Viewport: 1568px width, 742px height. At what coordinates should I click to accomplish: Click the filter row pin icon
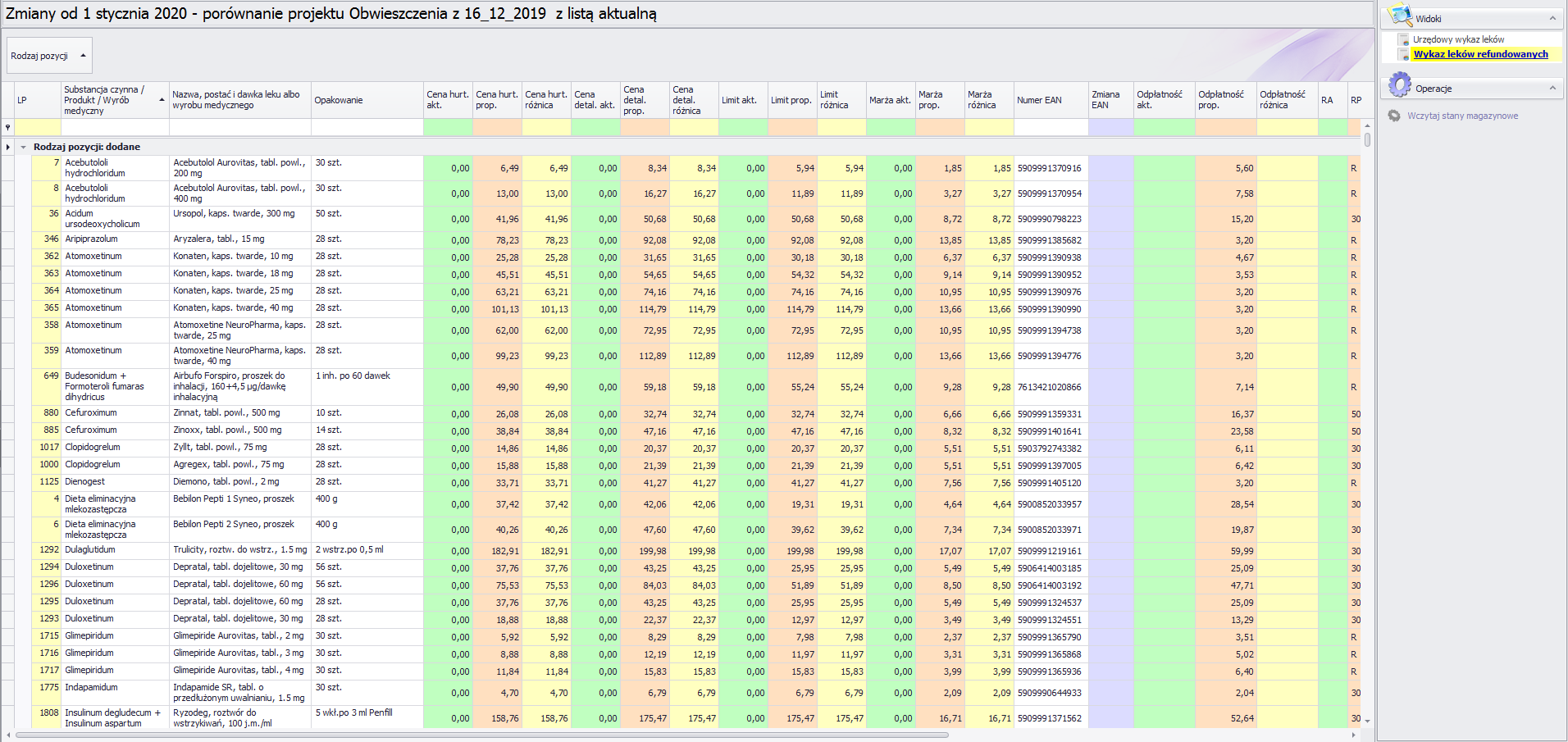(x=8, y=127)
